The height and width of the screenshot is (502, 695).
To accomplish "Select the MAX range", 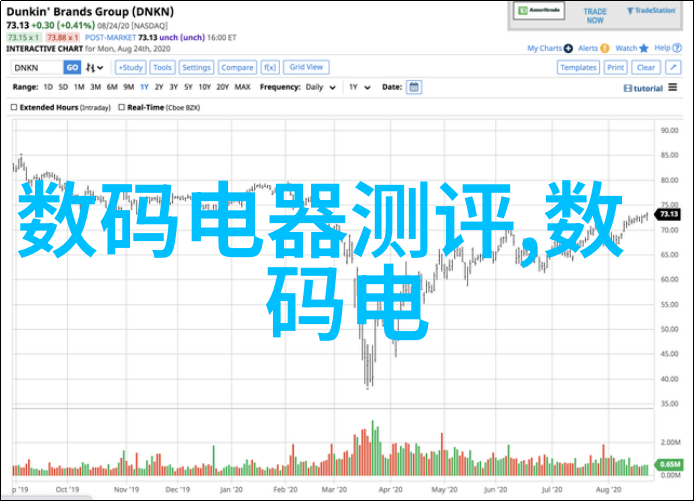I will click(x=242, y=87).
